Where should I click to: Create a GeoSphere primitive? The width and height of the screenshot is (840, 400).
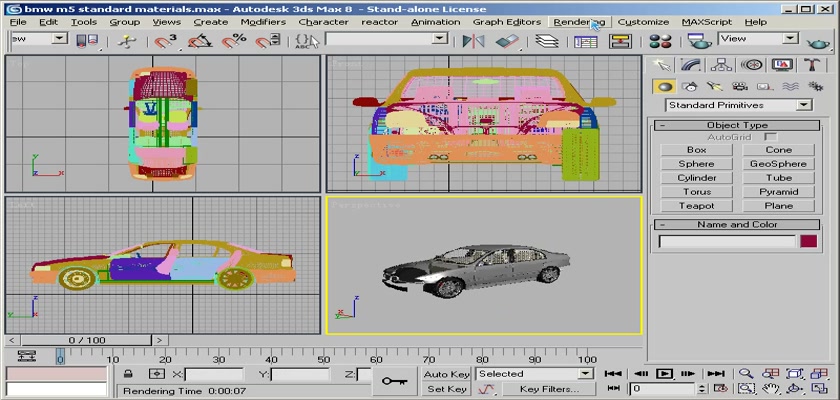pos(778,164)
